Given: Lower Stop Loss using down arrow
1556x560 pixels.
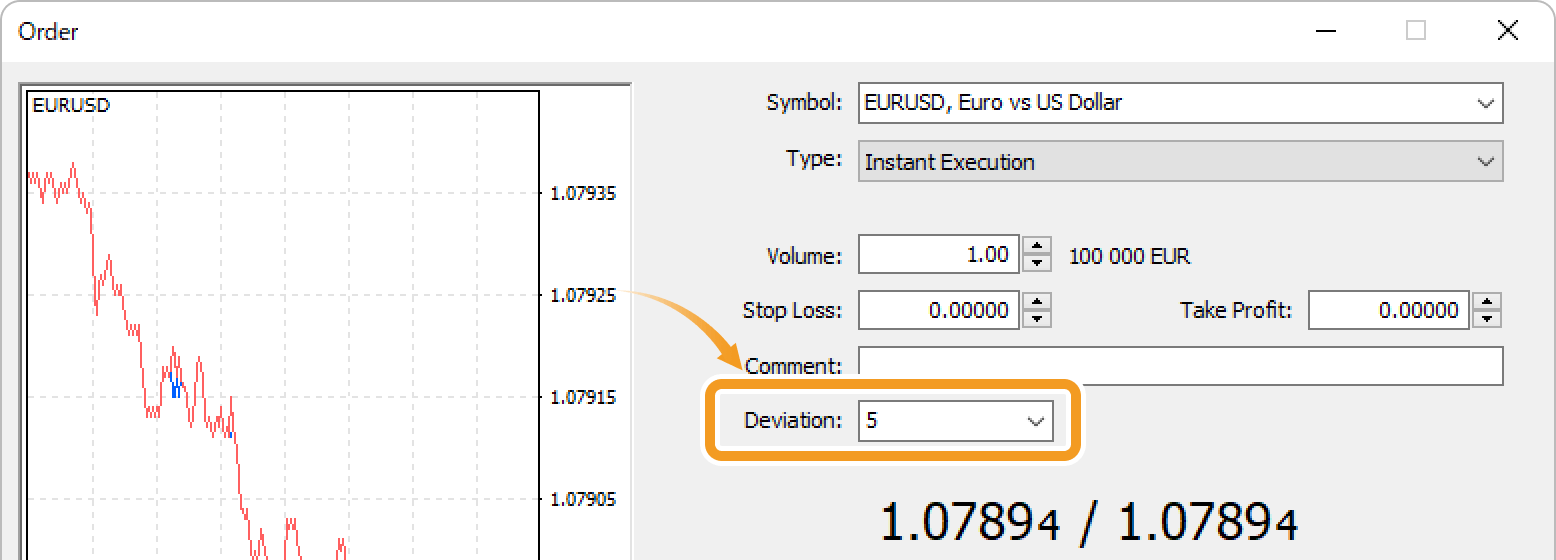Looking at the screenshot, I should 1038,319.
